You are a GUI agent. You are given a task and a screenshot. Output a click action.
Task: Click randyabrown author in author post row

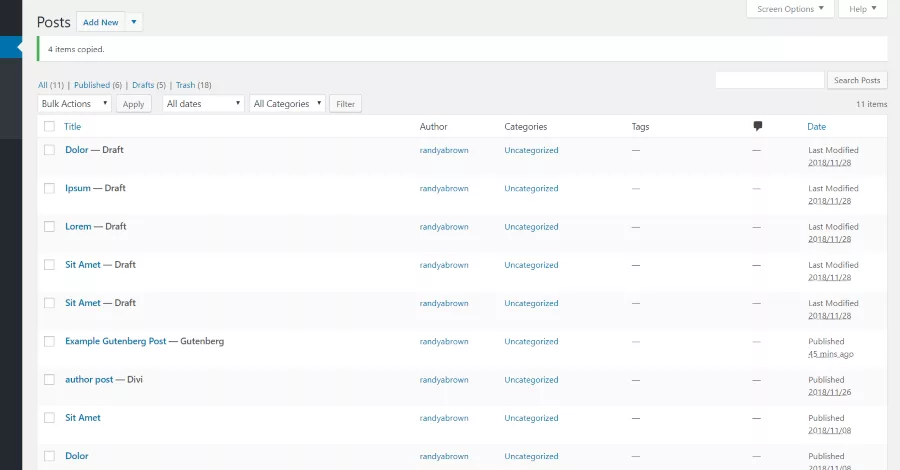tap(444, 380)
